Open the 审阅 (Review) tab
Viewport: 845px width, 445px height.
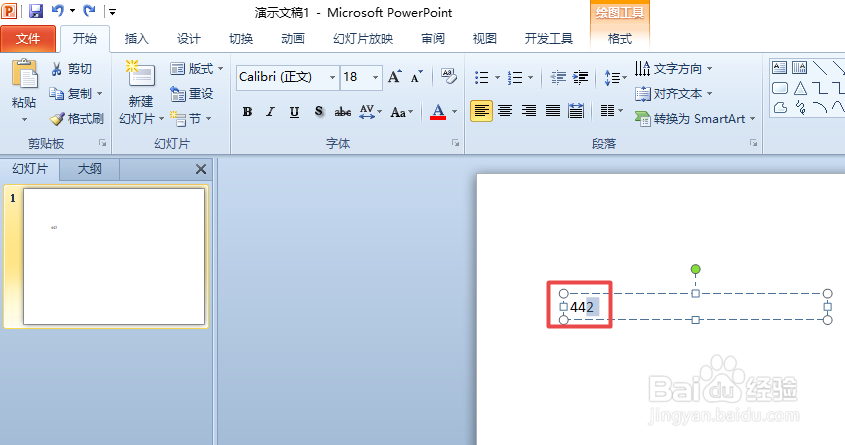pos(433,39)
